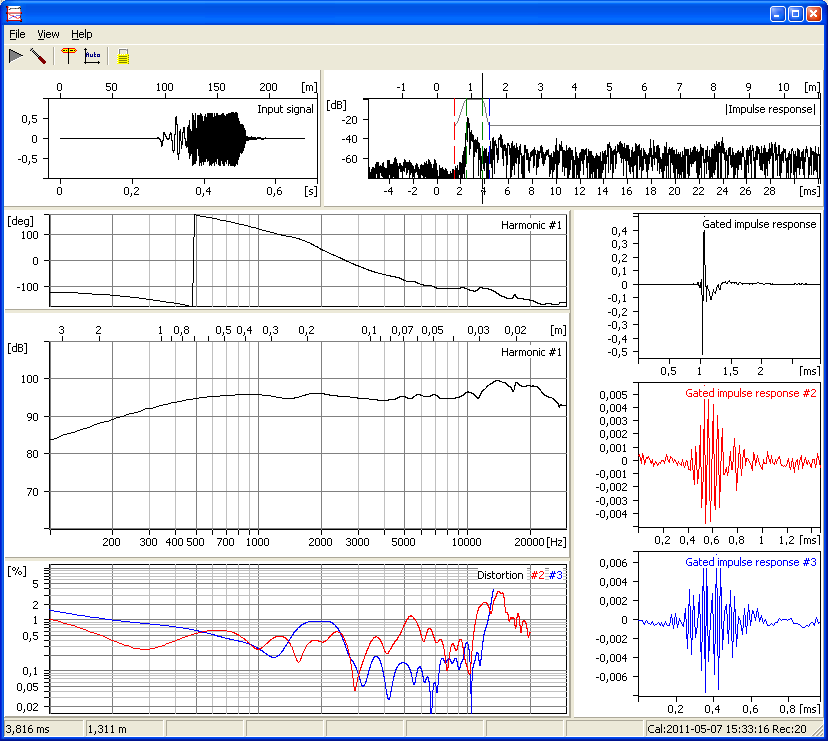Screen dimensions: 828x741
Task: Open settings using the screwdriver icon
Action: coord(38,56)
